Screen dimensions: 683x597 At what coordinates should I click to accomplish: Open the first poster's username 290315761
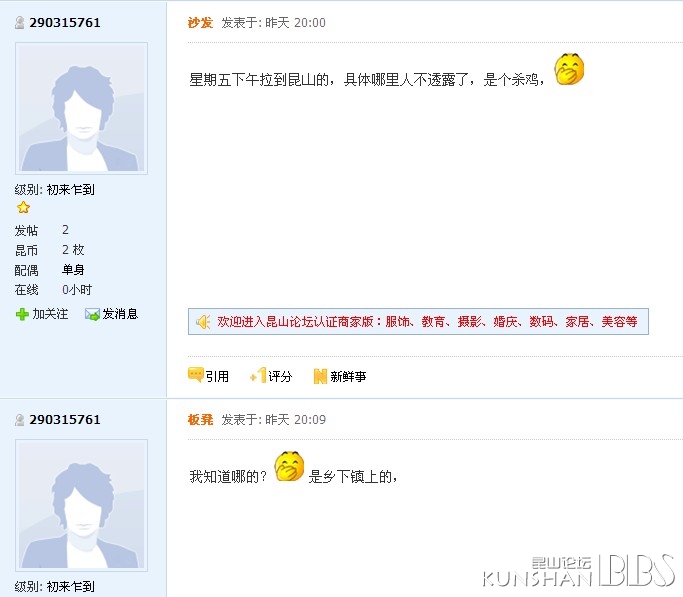[65, 23]
